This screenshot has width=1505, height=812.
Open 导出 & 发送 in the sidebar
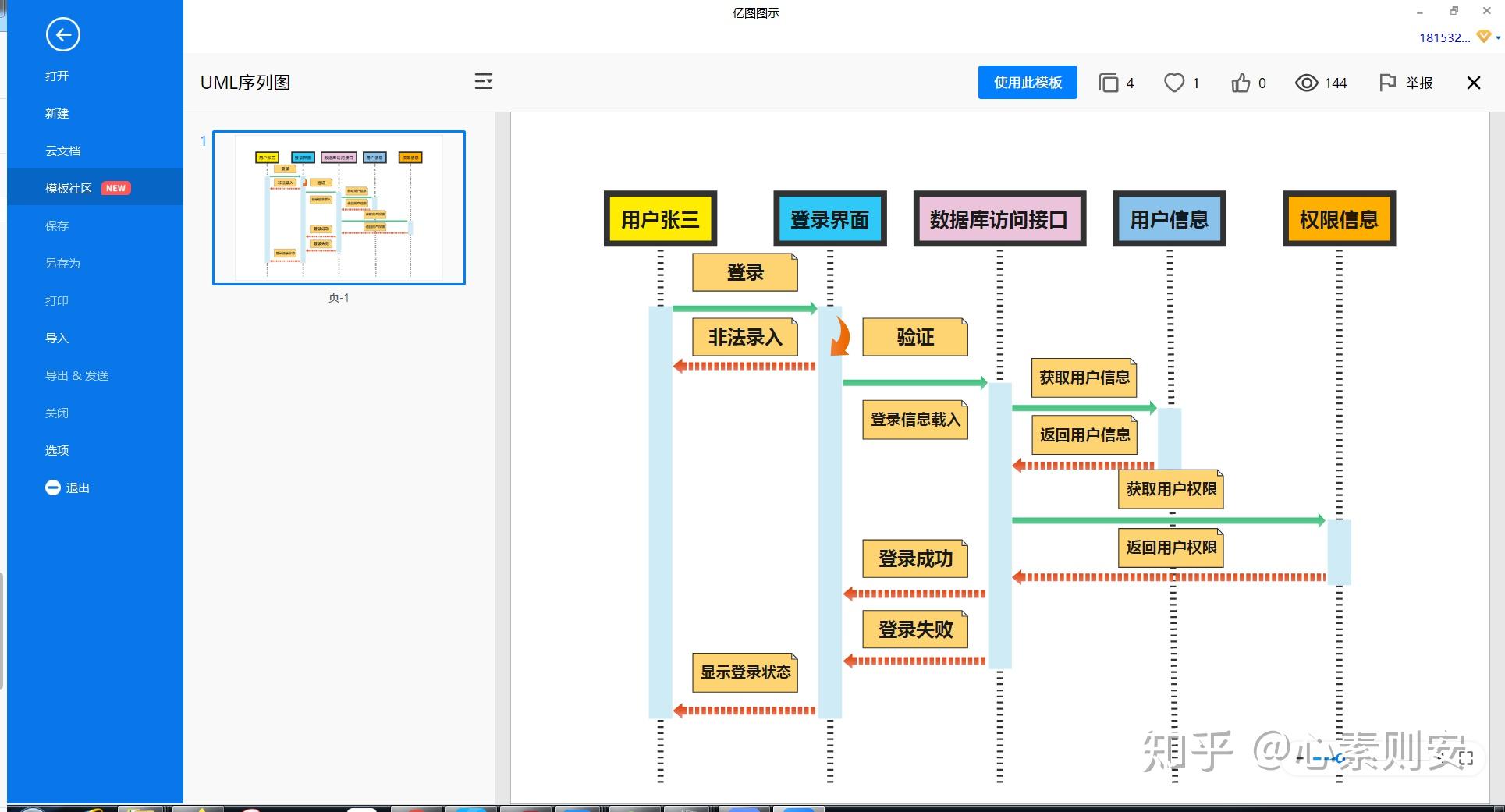click(77, 375)
